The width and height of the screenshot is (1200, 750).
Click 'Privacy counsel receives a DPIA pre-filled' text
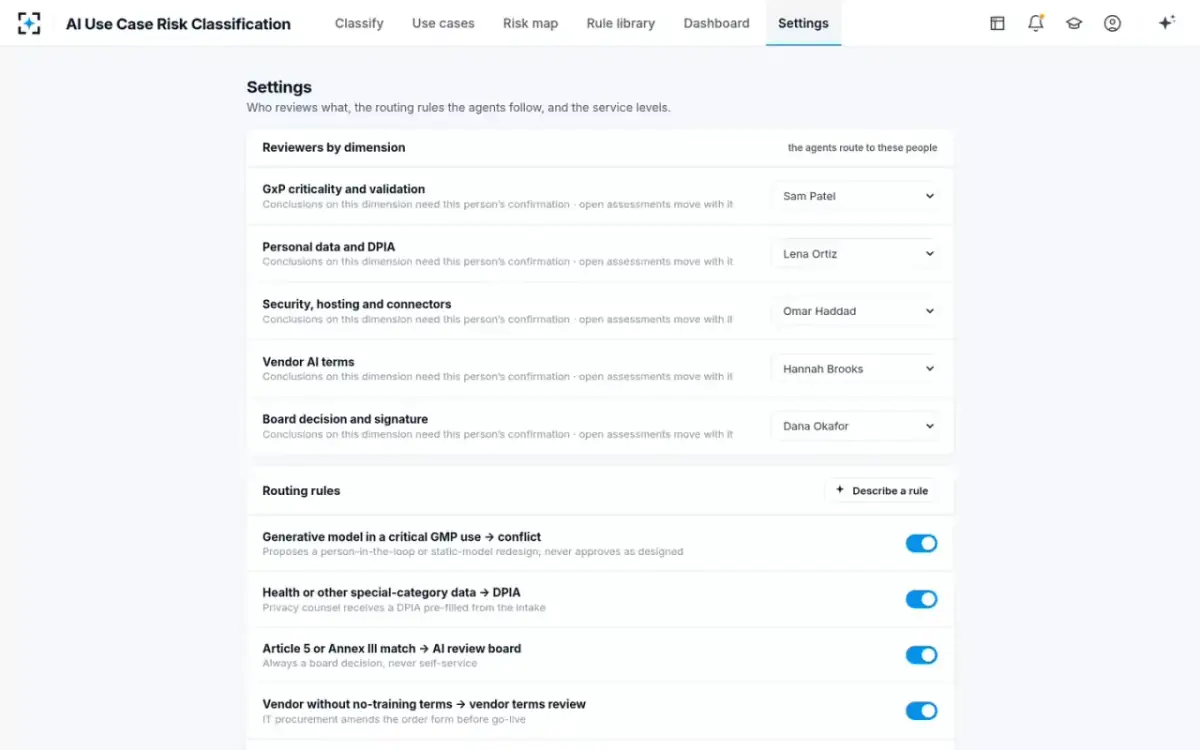404,607
